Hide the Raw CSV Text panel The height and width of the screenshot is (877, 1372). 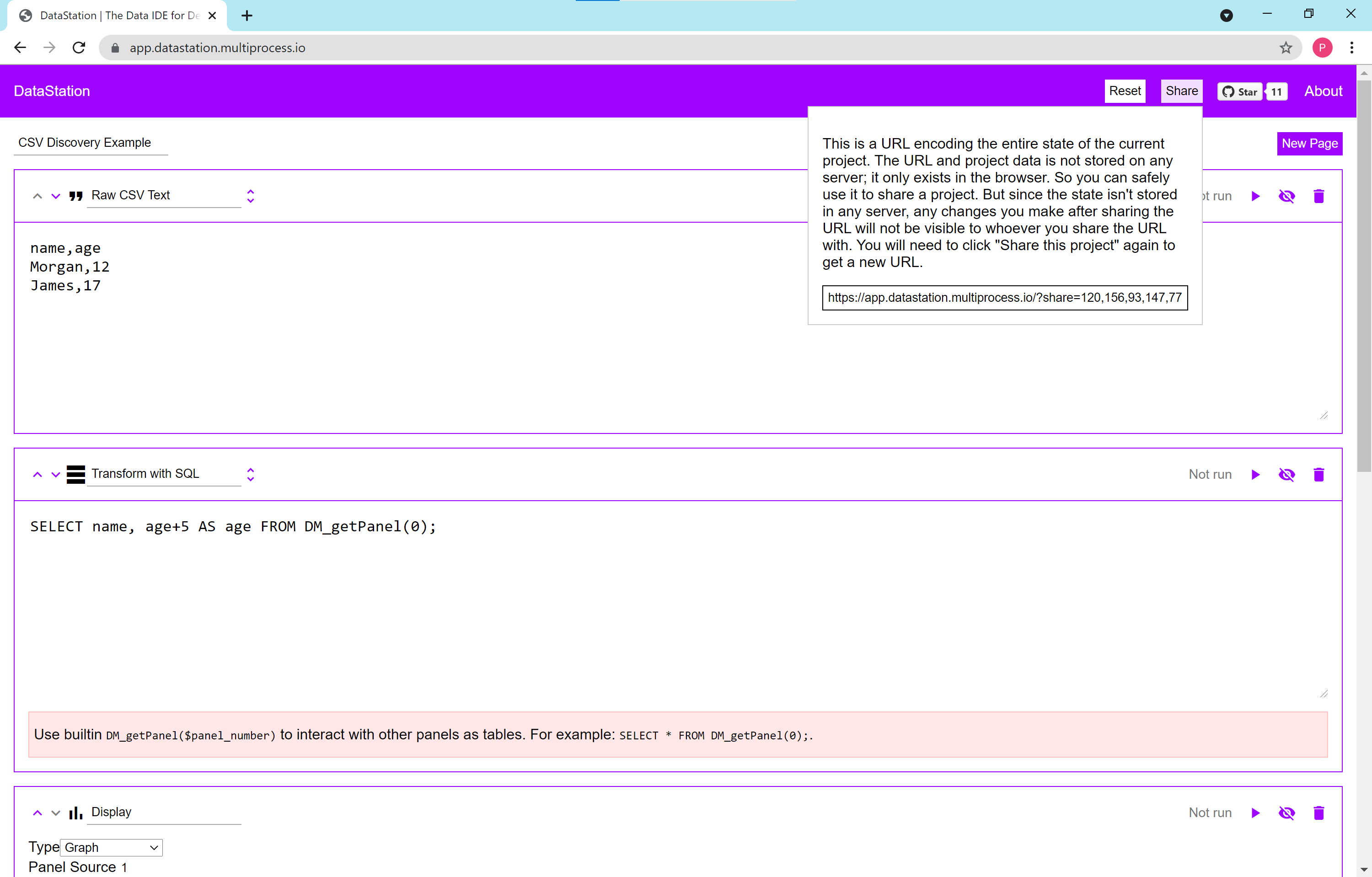[1286, 197]
